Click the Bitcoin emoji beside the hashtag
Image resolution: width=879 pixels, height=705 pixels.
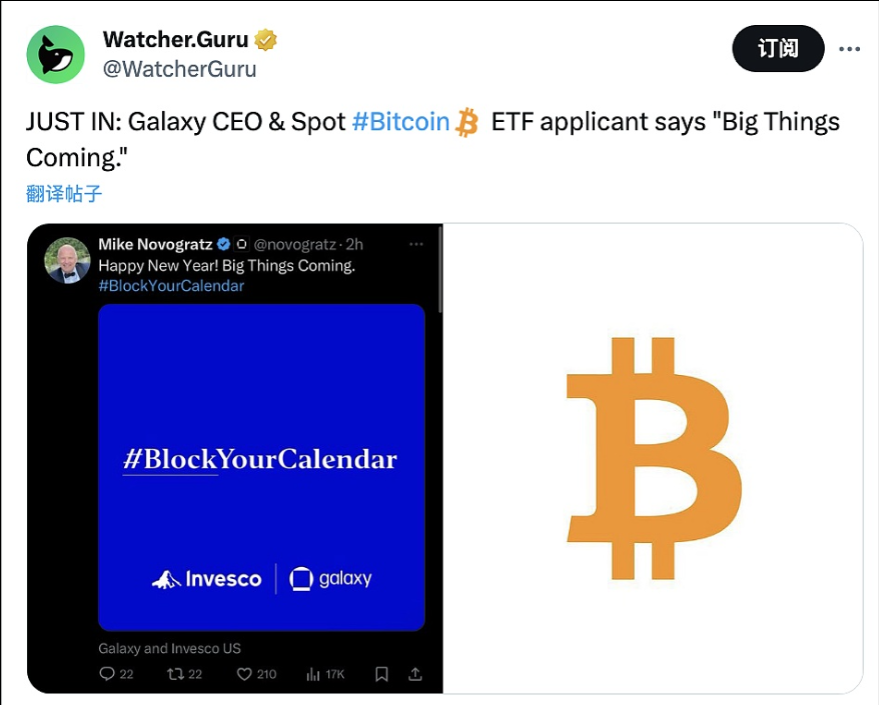pos(467,123)
